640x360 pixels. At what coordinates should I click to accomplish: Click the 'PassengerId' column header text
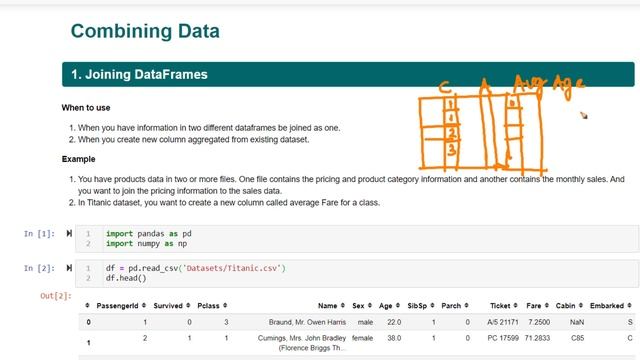point(118,306)
